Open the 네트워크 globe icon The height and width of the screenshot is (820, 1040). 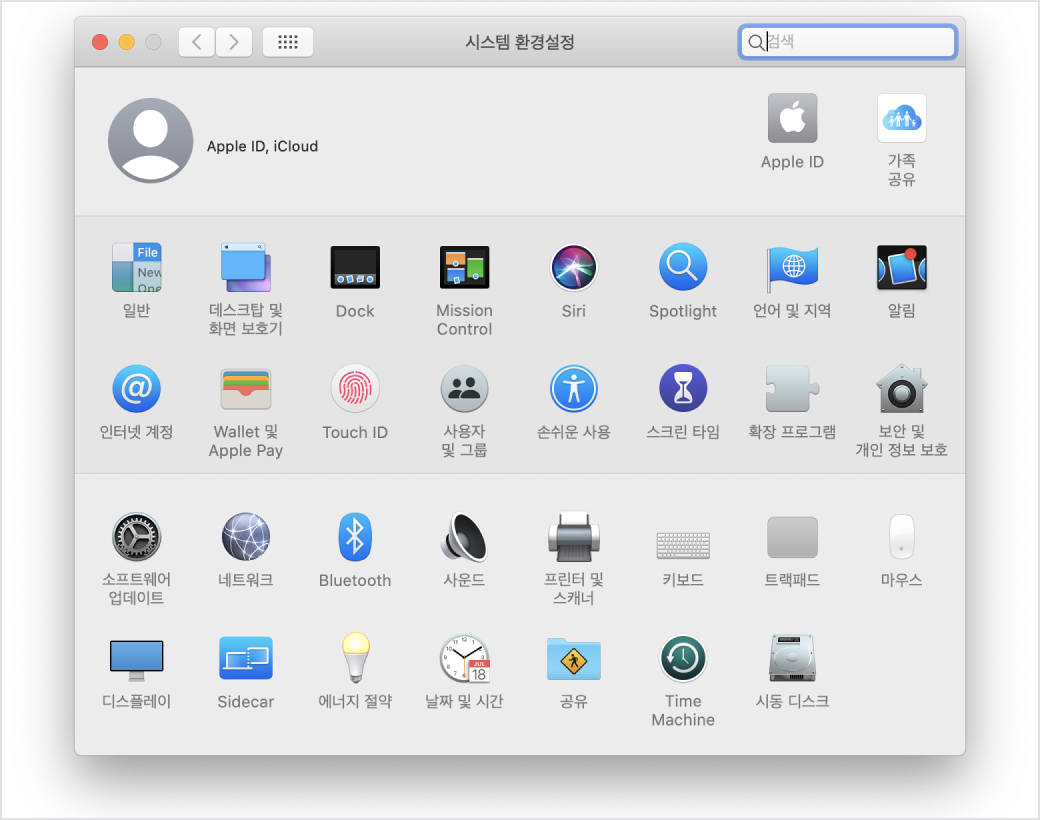tap(245, 537)
